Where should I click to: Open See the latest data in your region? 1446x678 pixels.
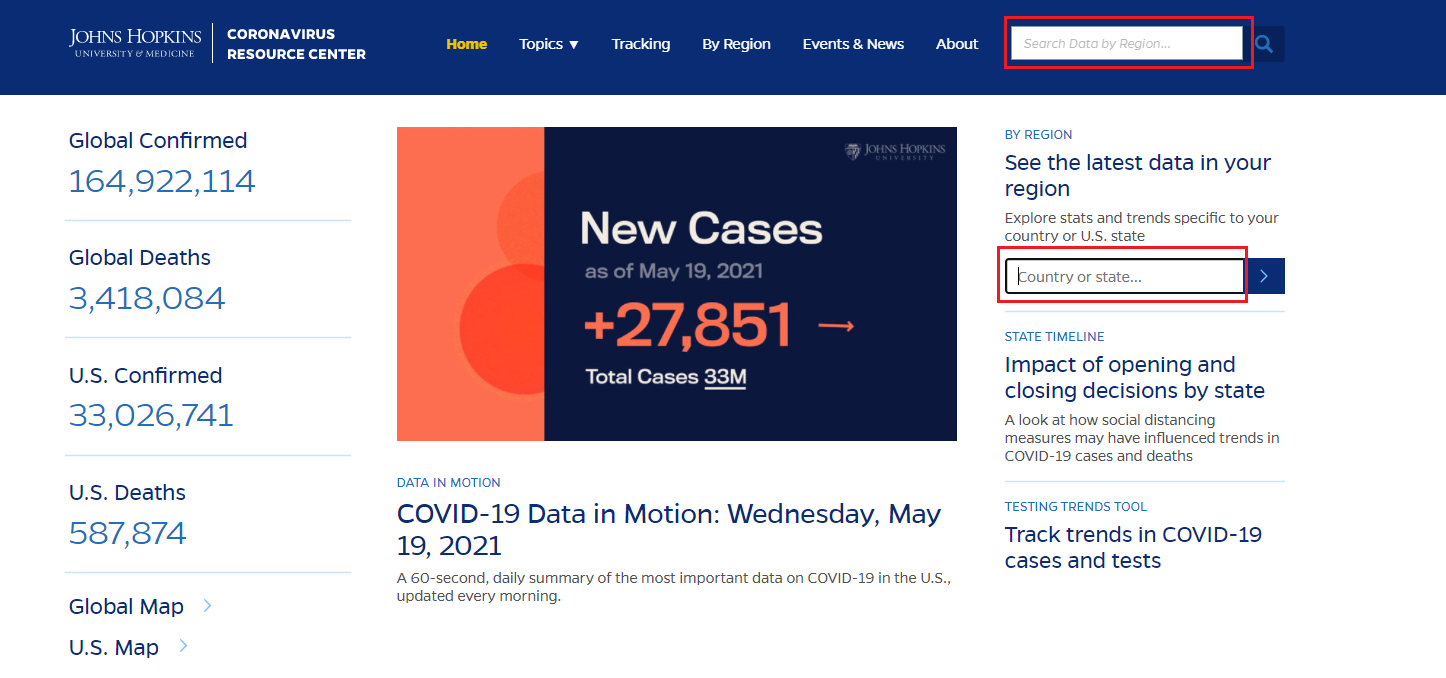(x=1138, y=176)
